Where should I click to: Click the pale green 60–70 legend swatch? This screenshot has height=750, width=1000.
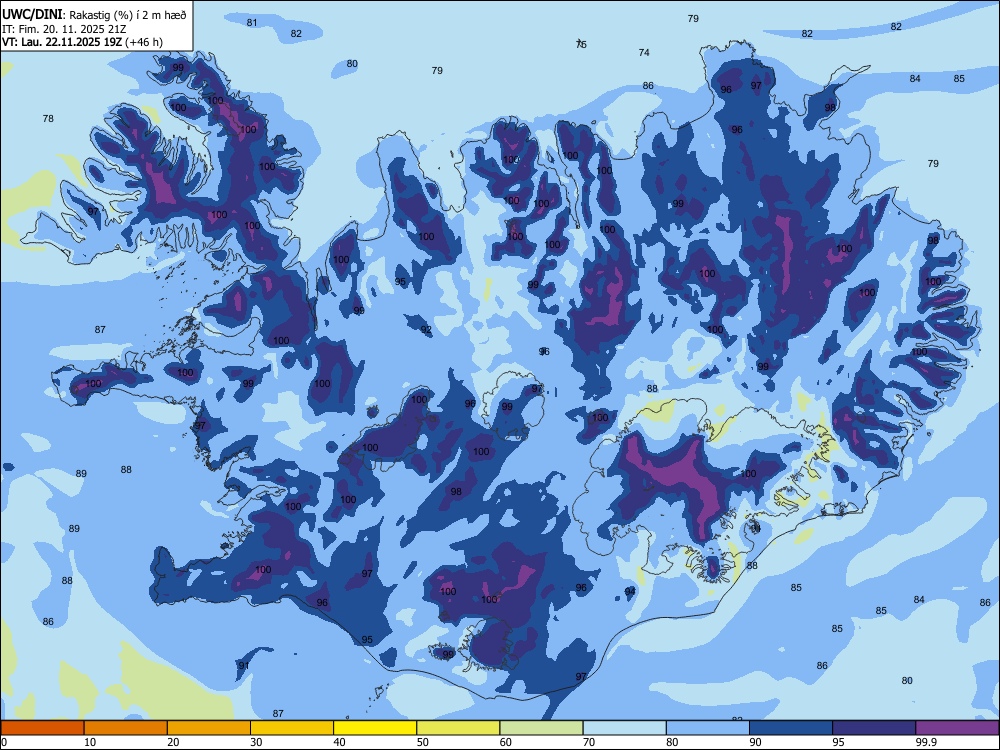(x=541, y=728)
